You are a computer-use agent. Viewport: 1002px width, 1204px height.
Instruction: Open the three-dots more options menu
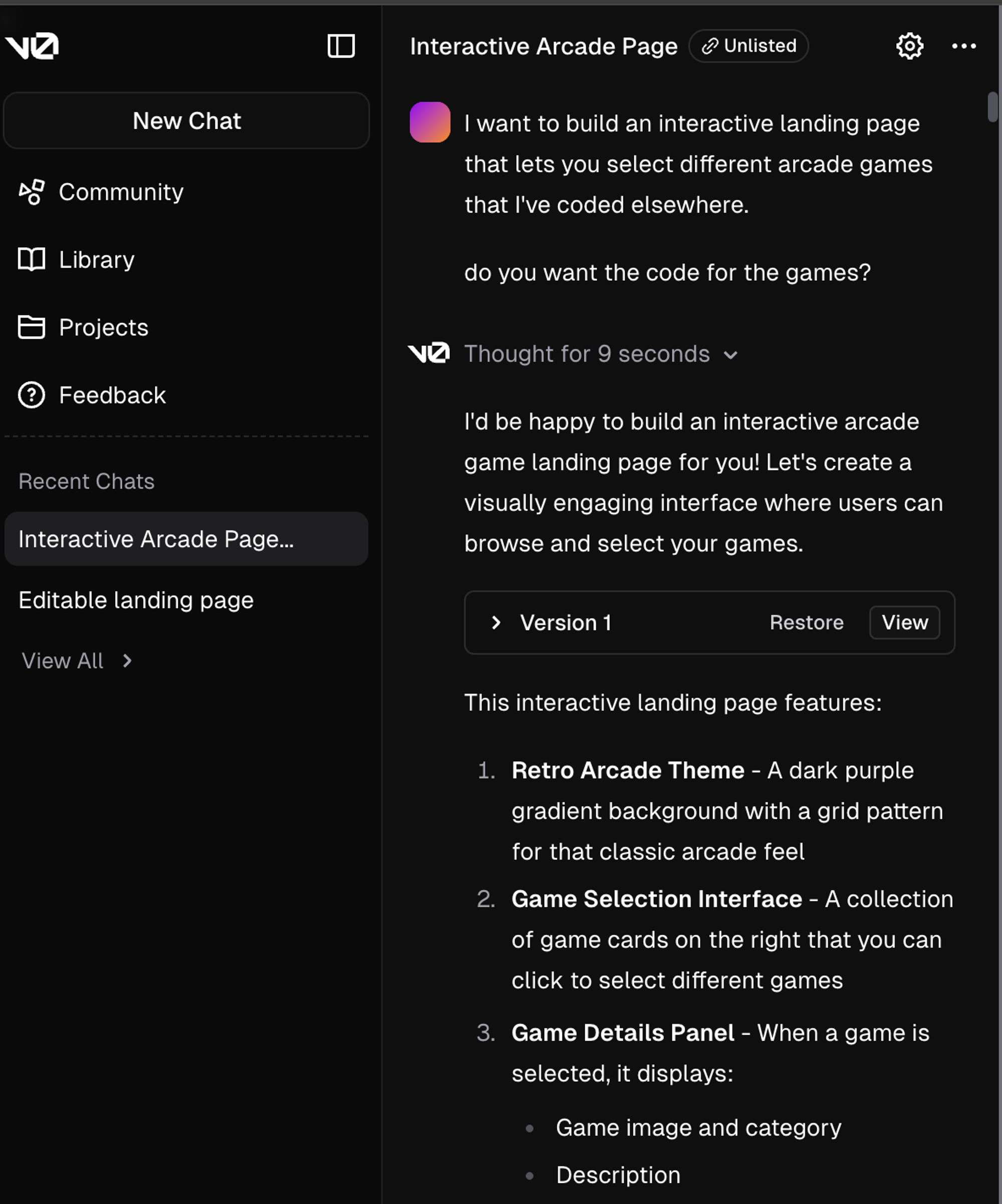(963, 46)
